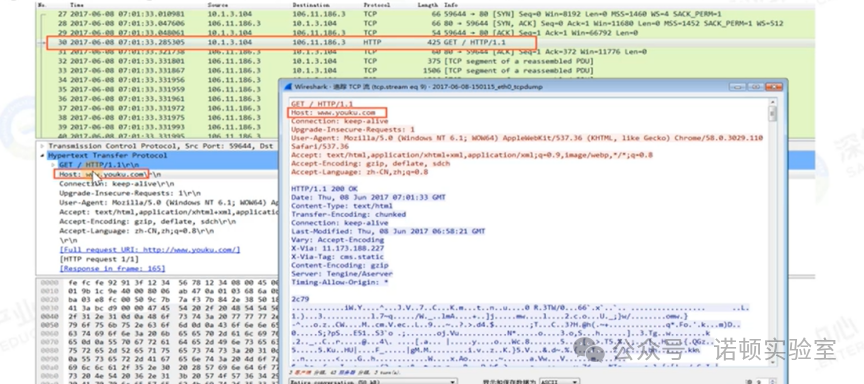Screen dimensions: 864x384
Task: Click Wireshark fin icon in dialog title bar
Action: coord(288,87)
